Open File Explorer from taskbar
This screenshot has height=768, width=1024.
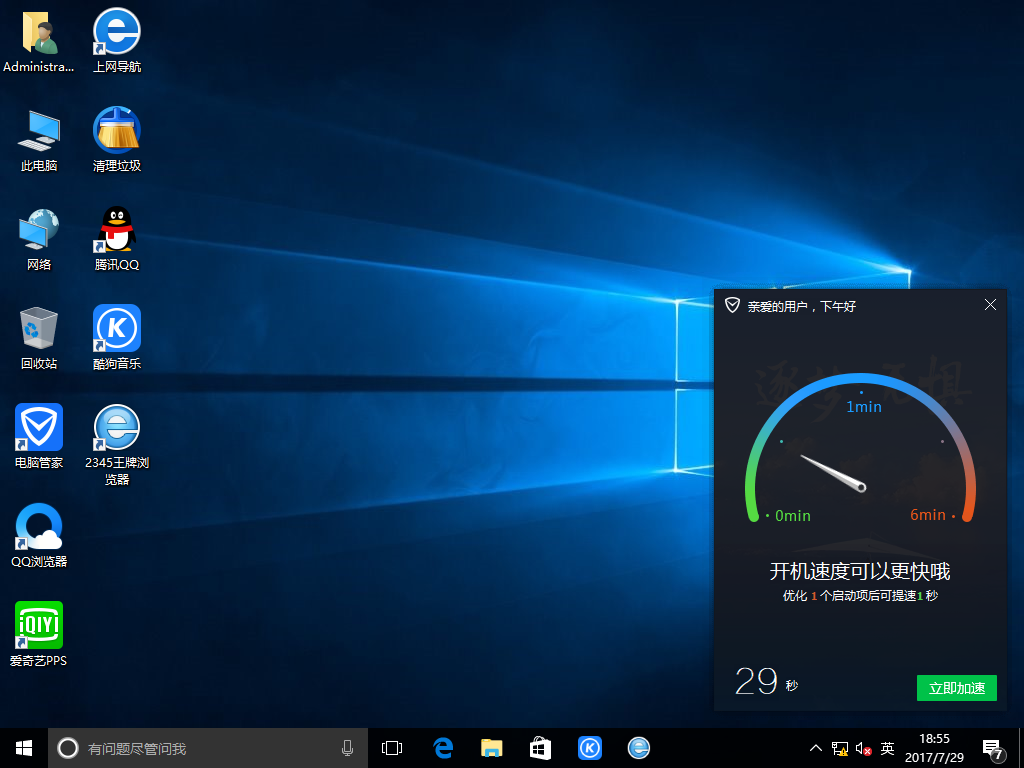(492, 748)
